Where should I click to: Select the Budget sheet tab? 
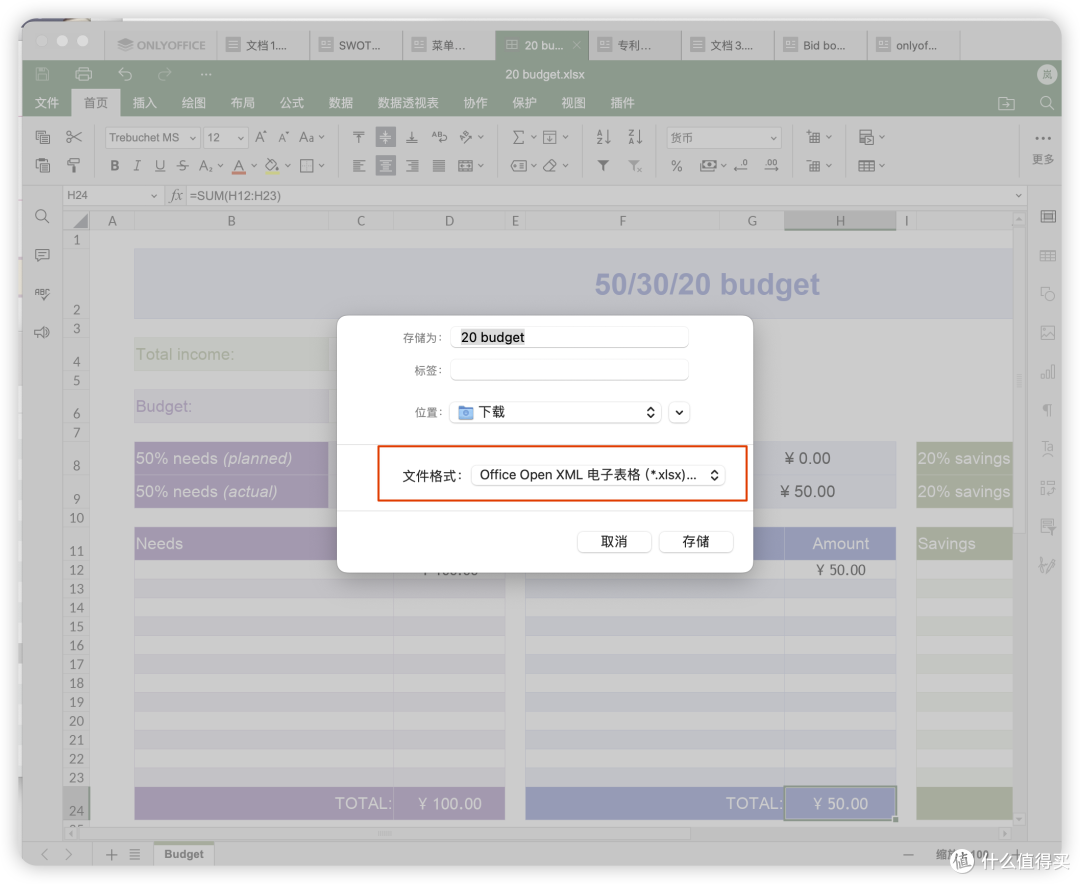tap(183, 854)
